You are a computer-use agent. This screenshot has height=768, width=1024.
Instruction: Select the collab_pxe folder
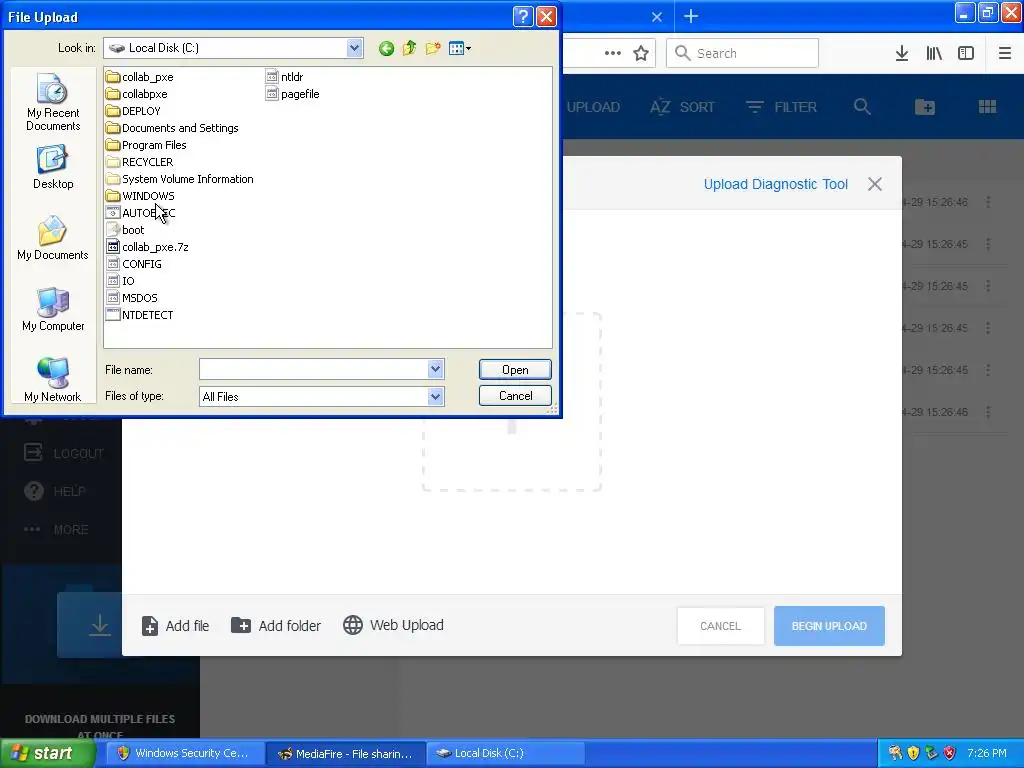(140, 77)
